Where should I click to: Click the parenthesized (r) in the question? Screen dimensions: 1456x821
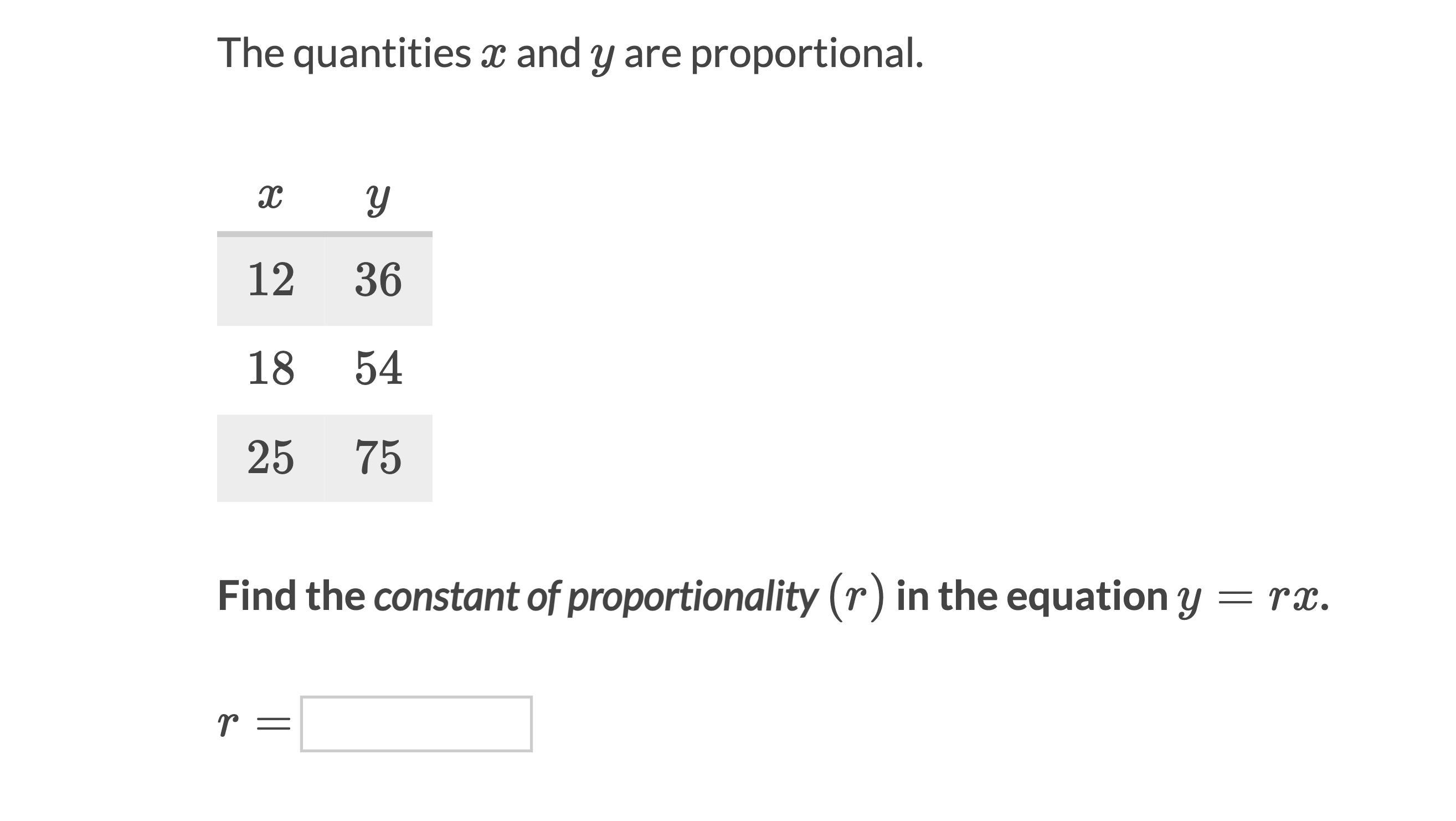pos(856,597)
